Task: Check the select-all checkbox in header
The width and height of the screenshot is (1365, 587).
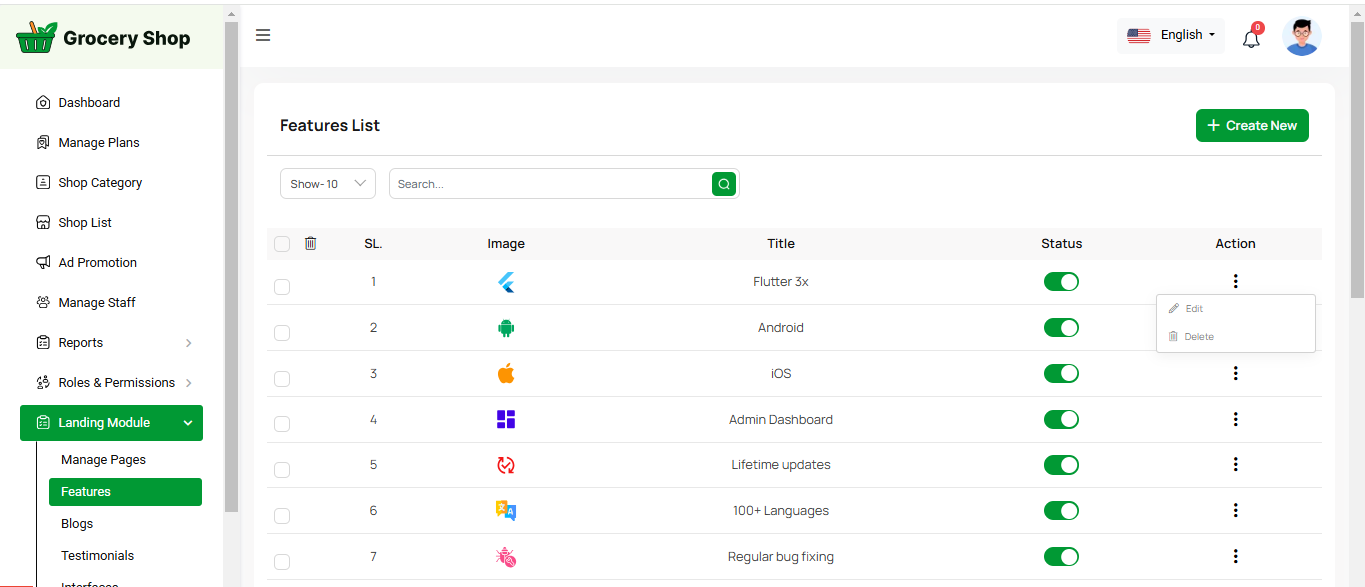Action: (x=282, y=244)
